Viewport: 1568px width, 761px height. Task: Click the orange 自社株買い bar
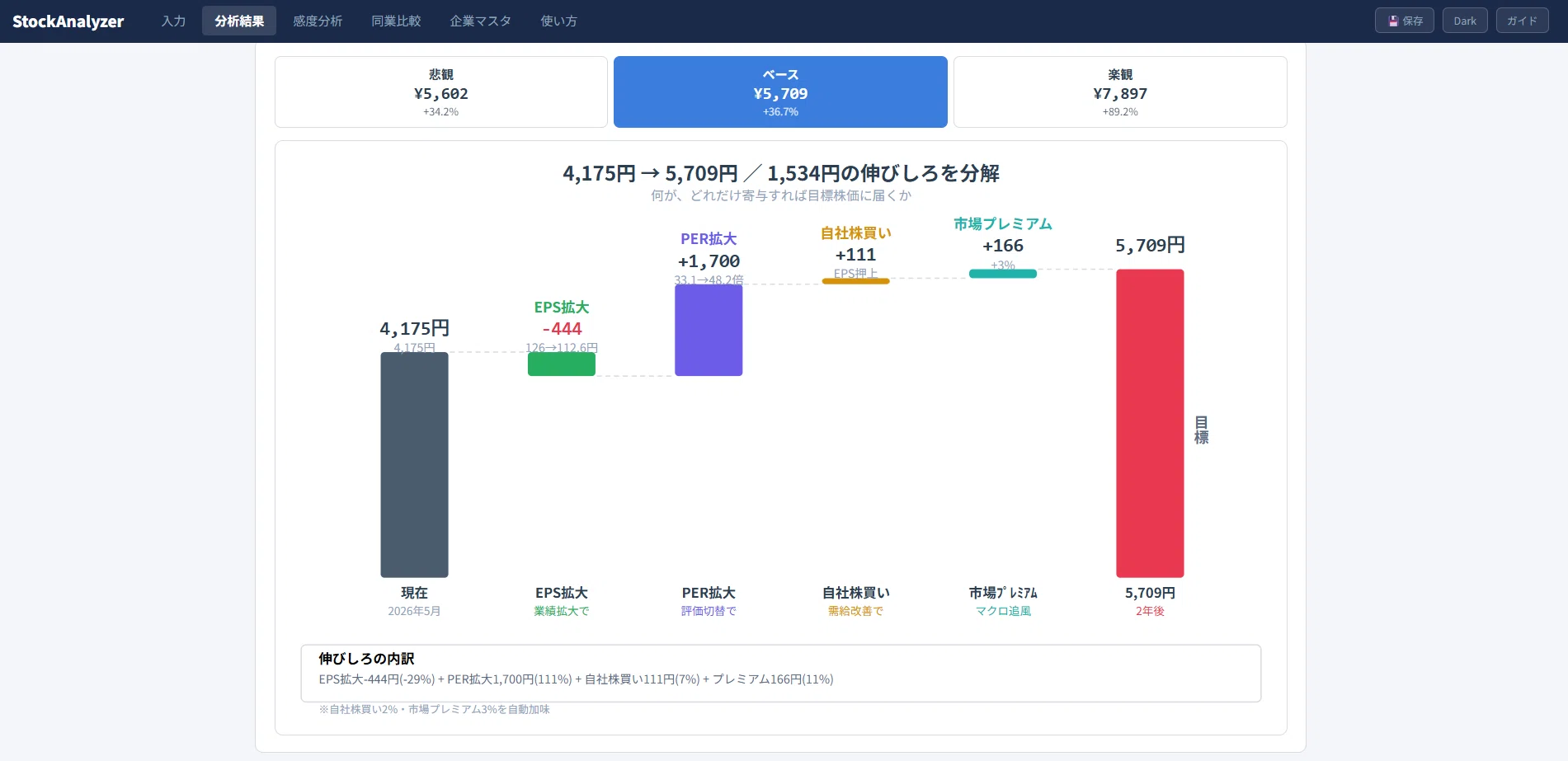click(855, 281)
